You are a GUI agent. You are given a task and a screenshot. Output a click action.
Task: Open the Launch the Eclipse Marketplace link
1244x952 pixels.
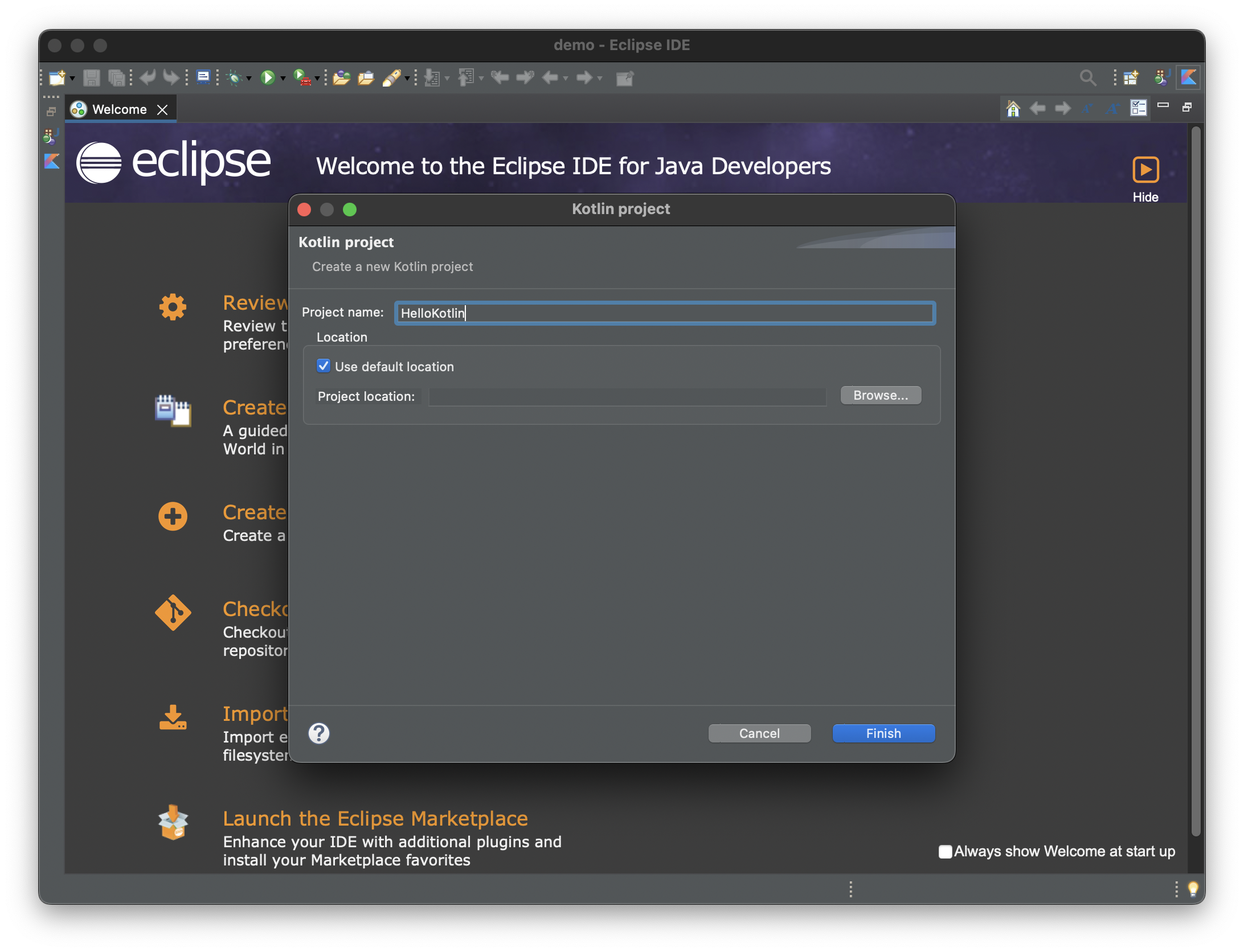tap(375, 818)
